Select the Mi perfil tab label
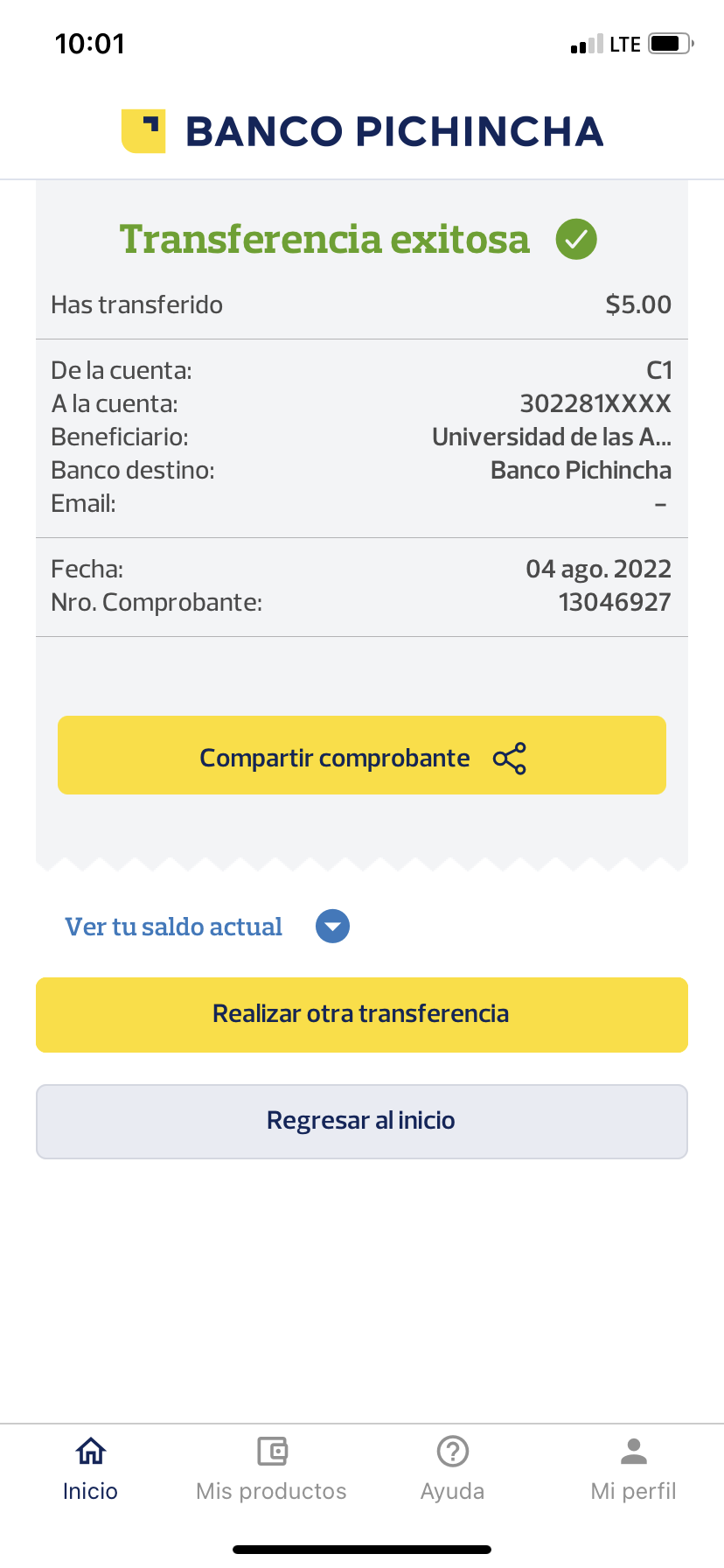Image resolution: width=724 pixels, height=1568 pixels. [634, 1491]
